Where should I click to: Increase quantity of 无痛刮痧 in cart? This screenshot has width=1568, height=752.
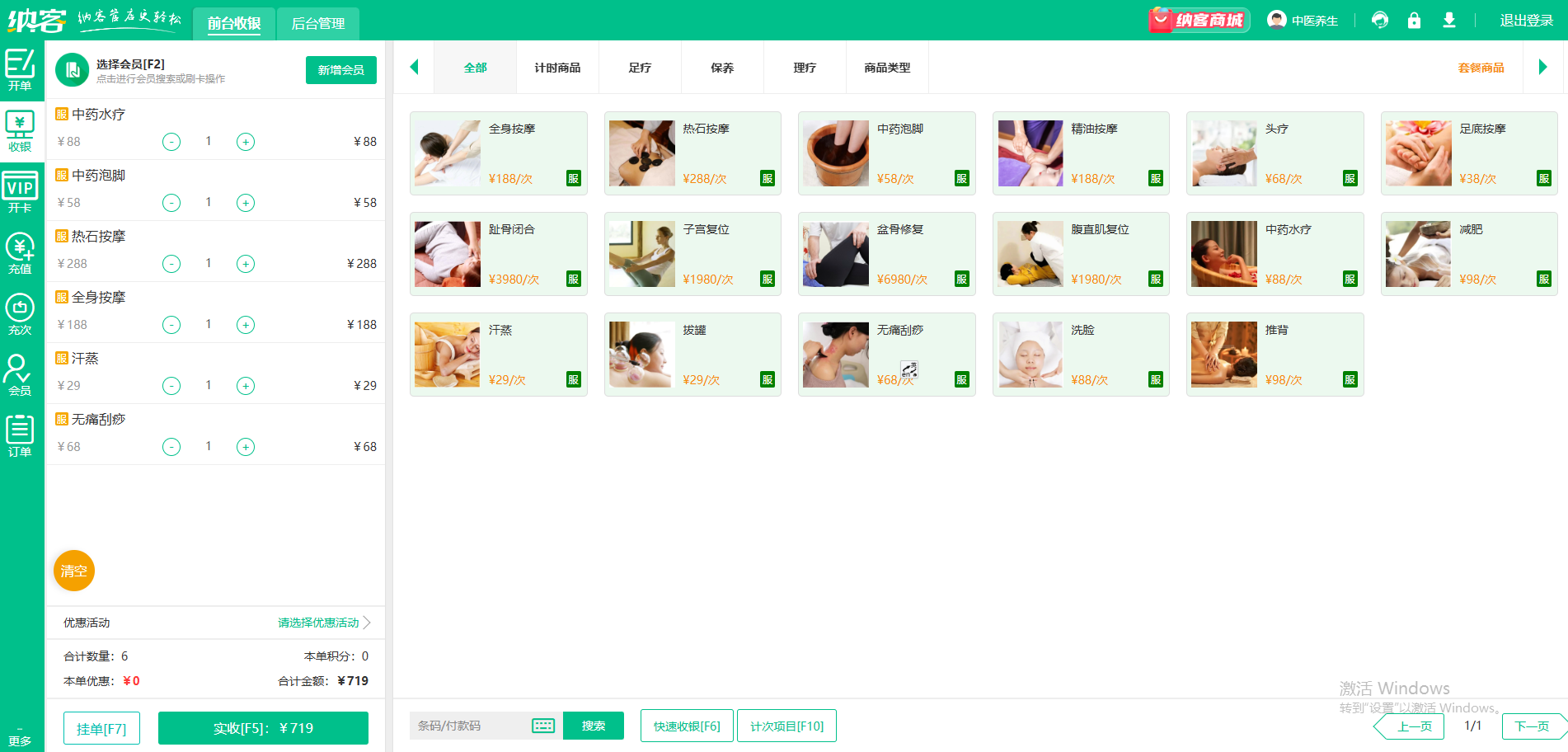[246, 447]
